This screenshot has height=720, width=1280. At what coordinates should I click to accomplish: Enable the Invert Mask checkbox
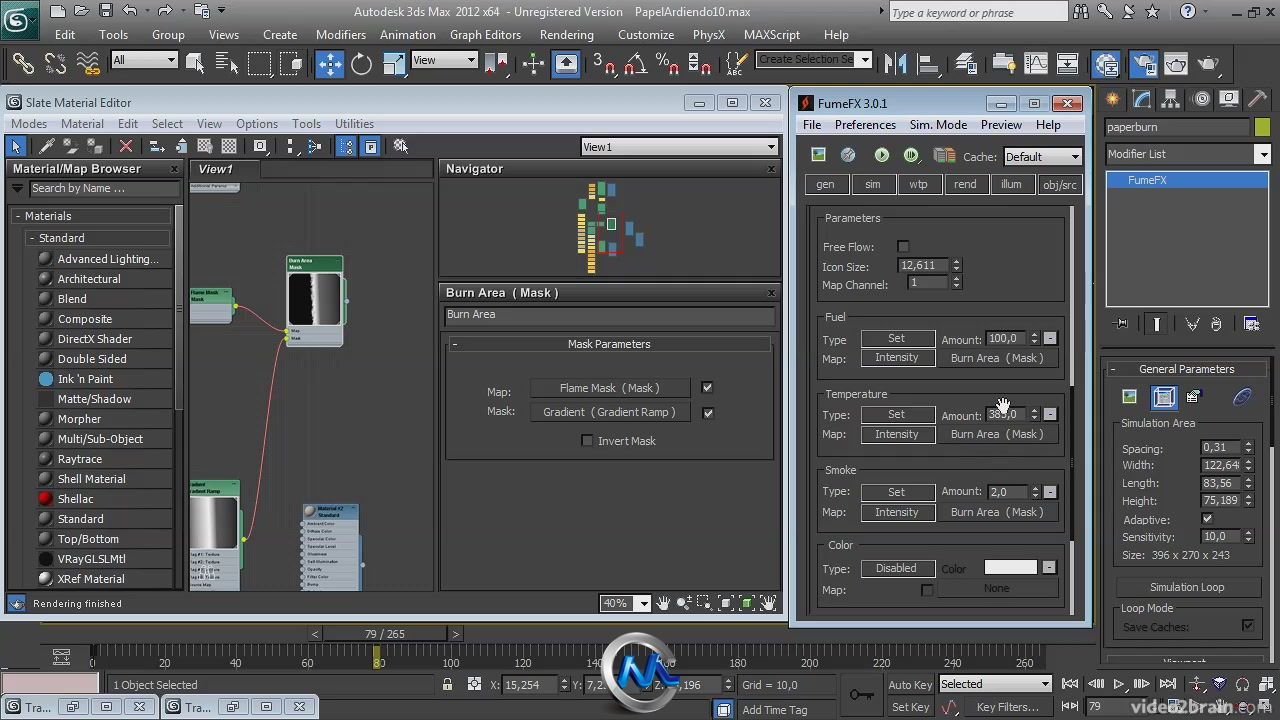587,440
